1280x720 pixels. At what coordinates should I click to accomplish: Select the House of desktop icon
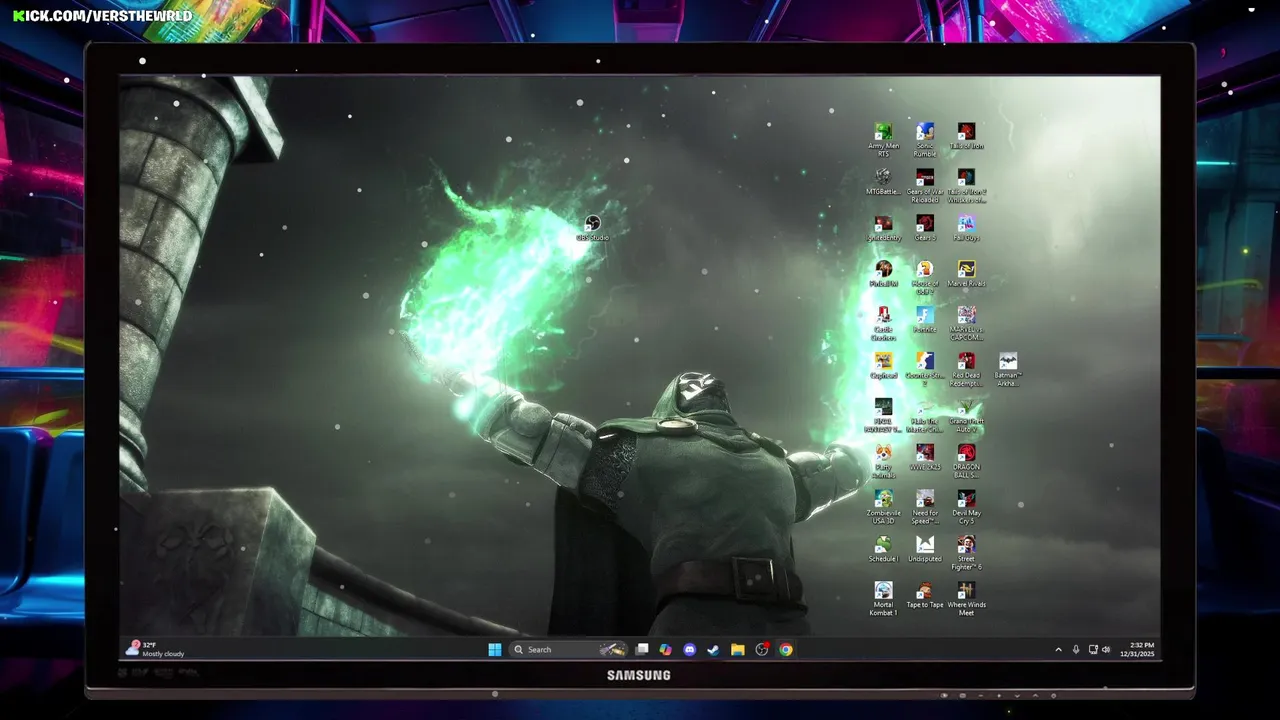(925, 277)
